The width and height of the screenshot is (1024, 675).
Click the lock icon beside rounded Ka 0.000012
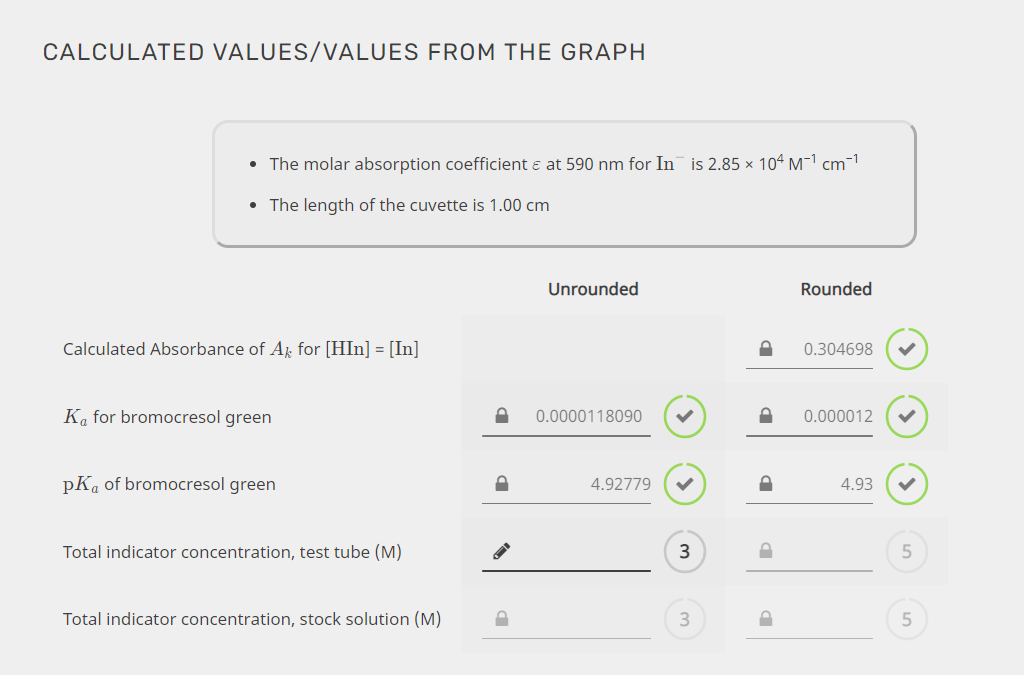[765, 416]
